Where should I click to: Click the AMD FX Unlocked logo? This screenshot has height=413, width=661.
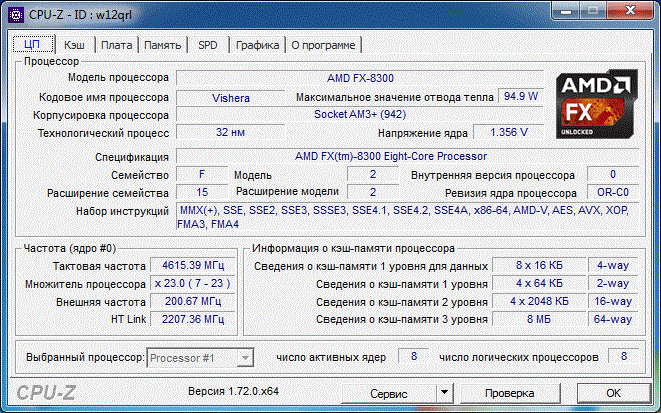point(597,104)
